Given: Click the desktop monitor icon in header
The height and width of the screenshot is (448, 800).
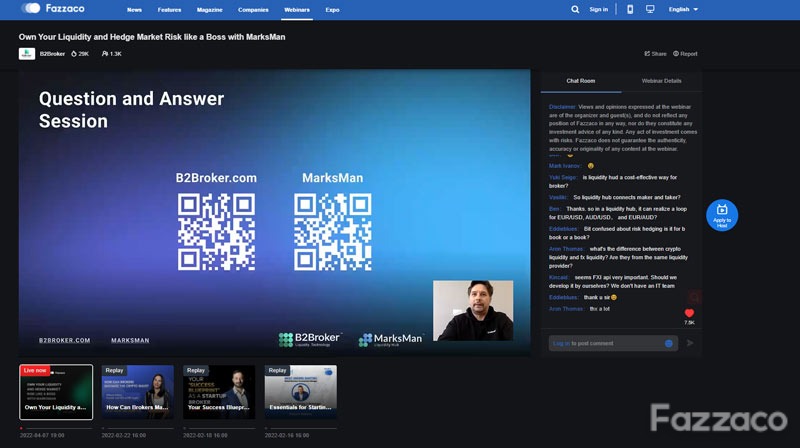Looking at the screenshot, I should click(x=650, y=9).
